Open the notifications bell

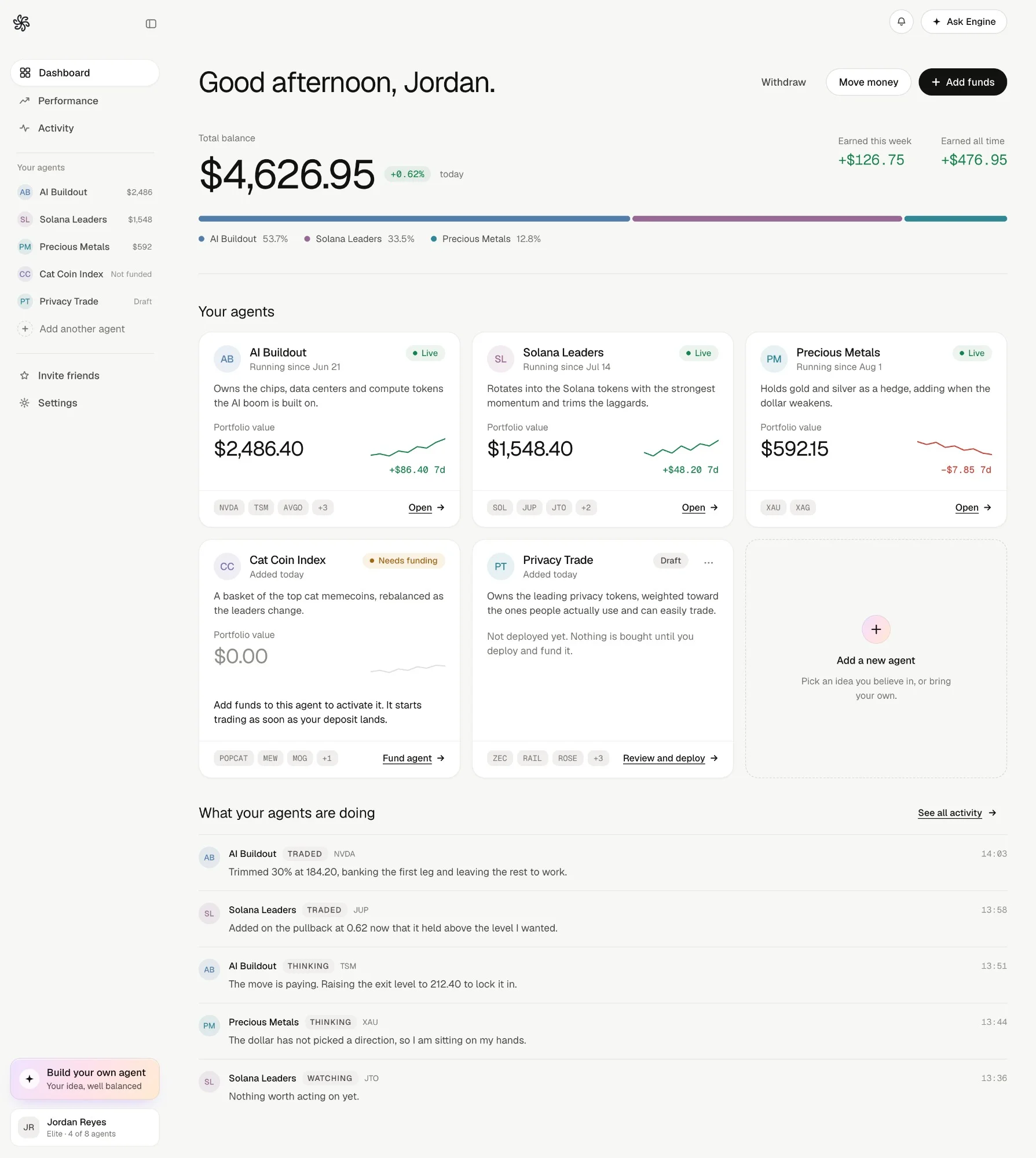click(901, 22)
